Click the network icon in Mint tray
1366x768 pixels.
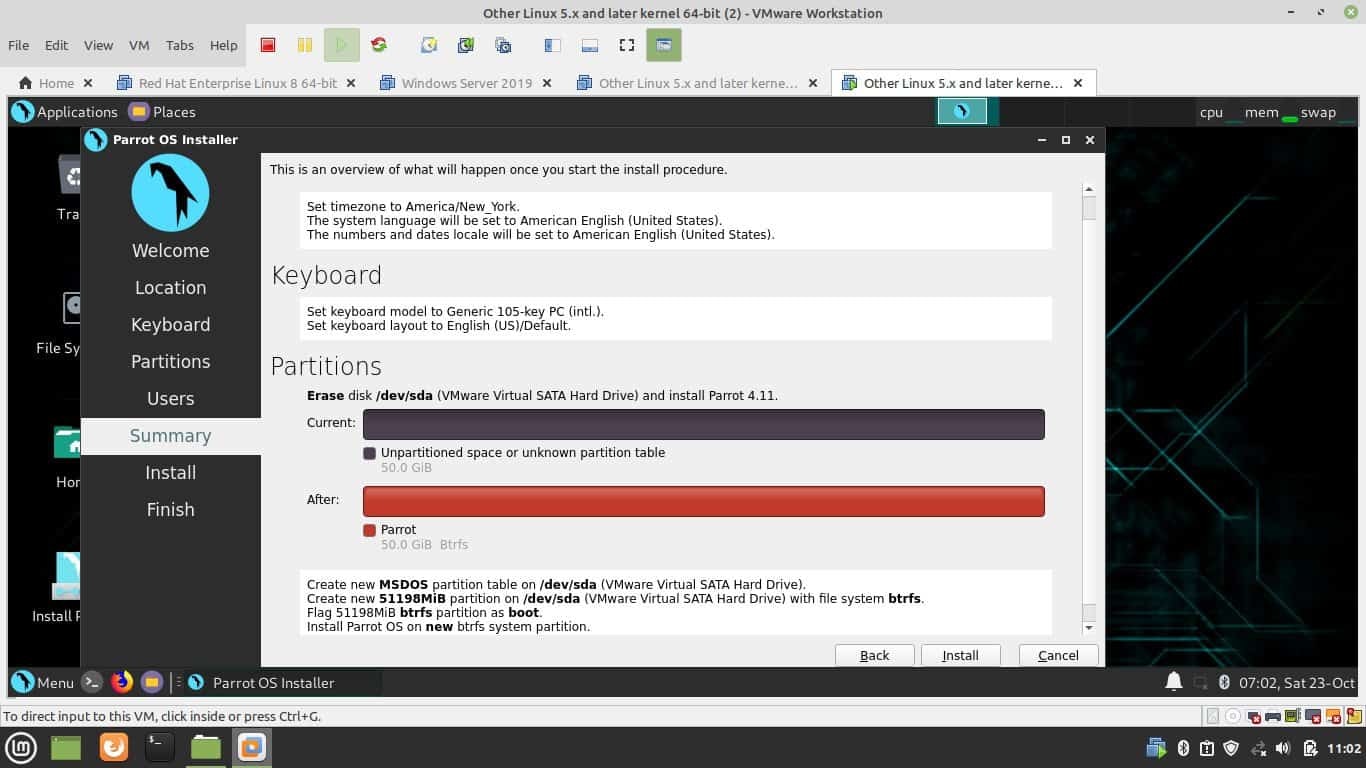point(1258,748)
